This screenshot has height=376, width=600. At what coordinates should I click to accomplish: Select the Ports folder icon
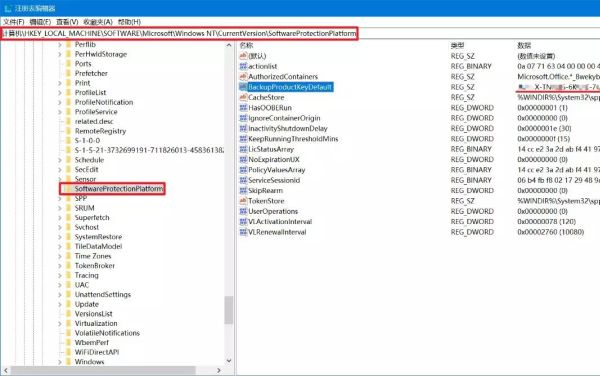[x=69, y=64]
